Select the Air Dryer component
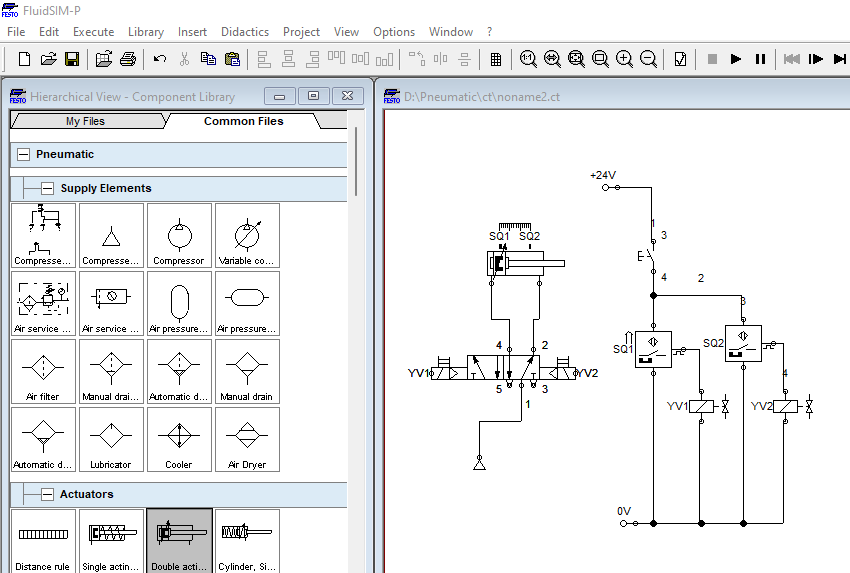This screenshot has width=850, height=573. [247, 439]
